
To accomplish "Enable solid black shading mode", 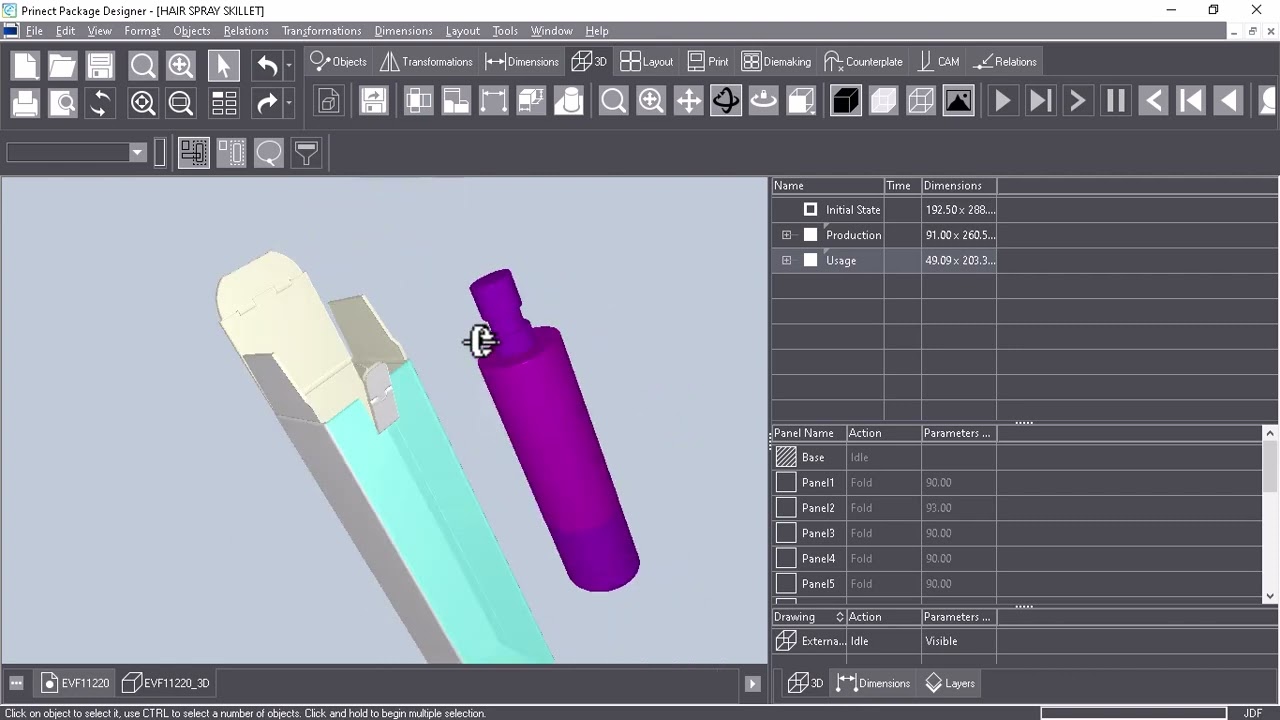I will coord(846,101).
